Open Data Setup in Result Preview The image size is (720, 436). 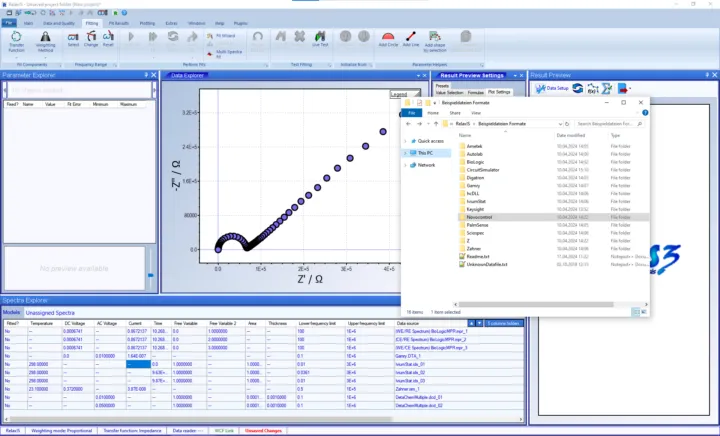(551, 88)
